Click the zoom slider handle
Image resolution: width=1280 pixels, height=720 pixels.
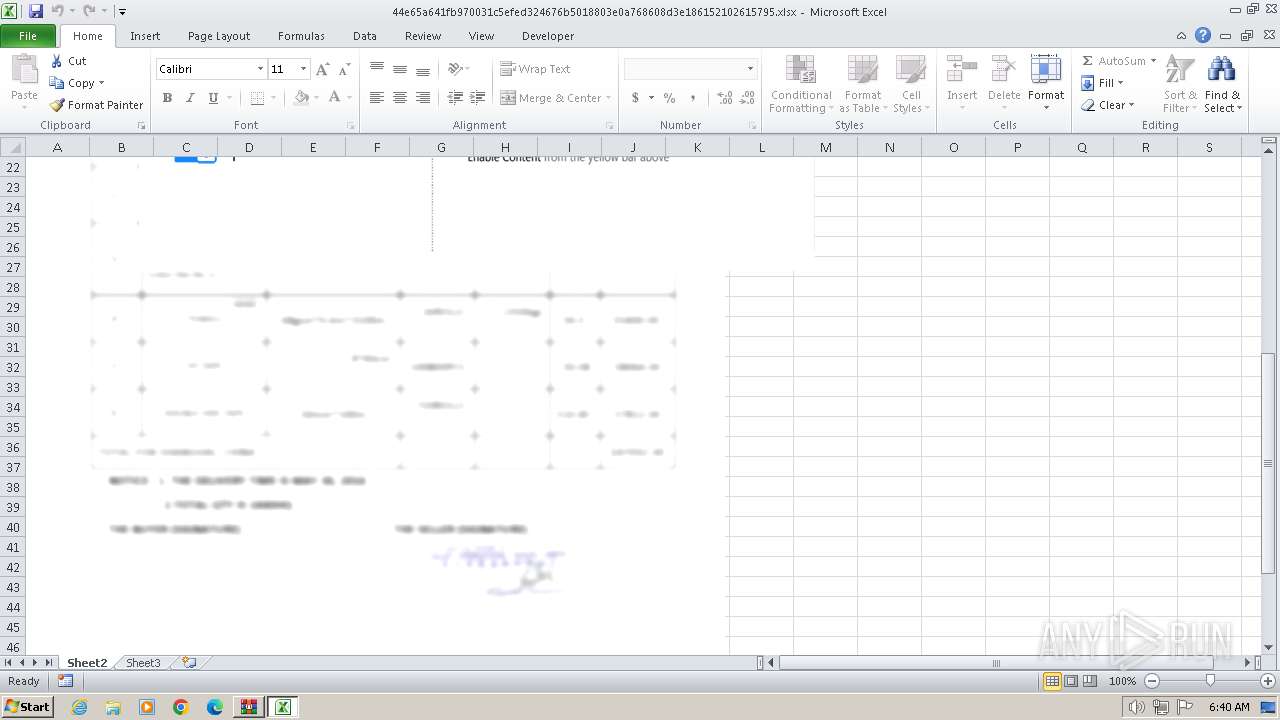click(x=1210, y=681)
